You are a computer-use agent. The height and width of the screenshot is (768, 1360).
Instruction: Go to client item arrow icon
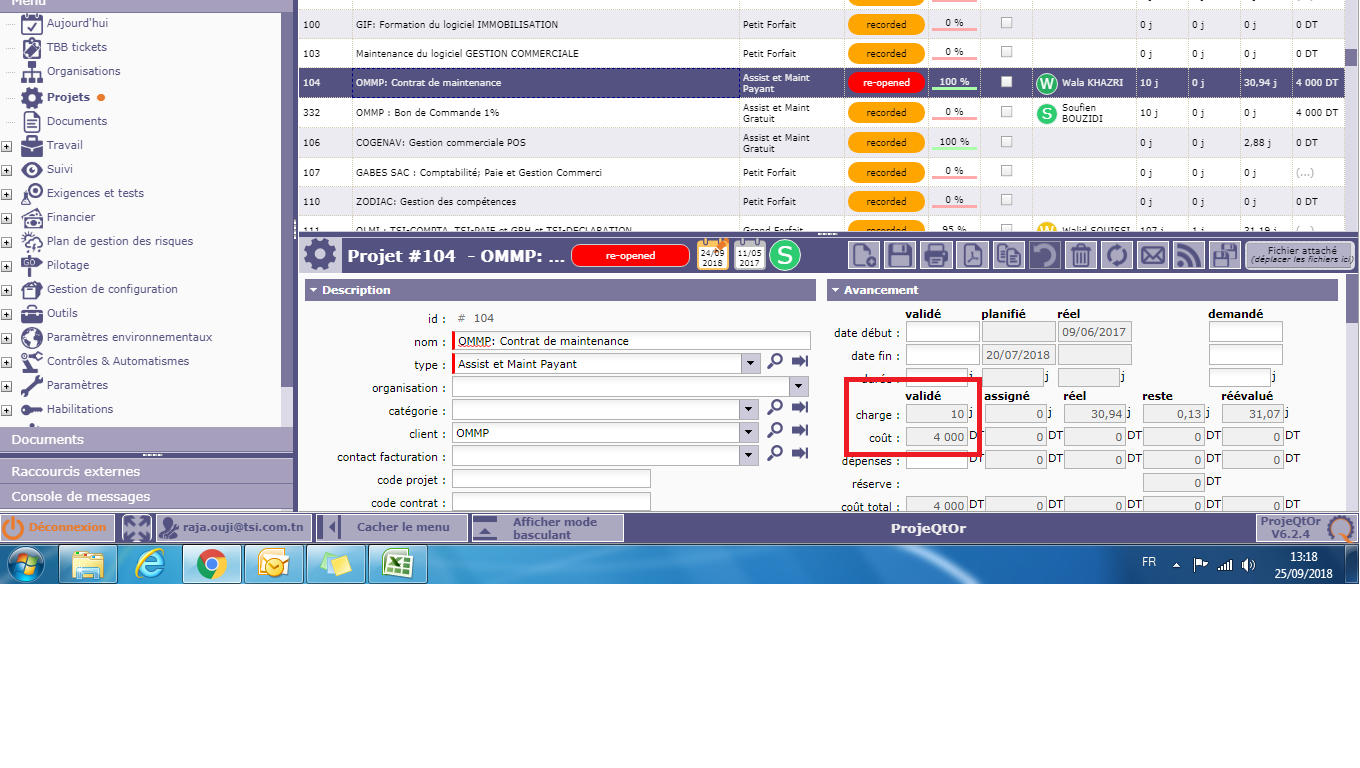tap(800, 431)
